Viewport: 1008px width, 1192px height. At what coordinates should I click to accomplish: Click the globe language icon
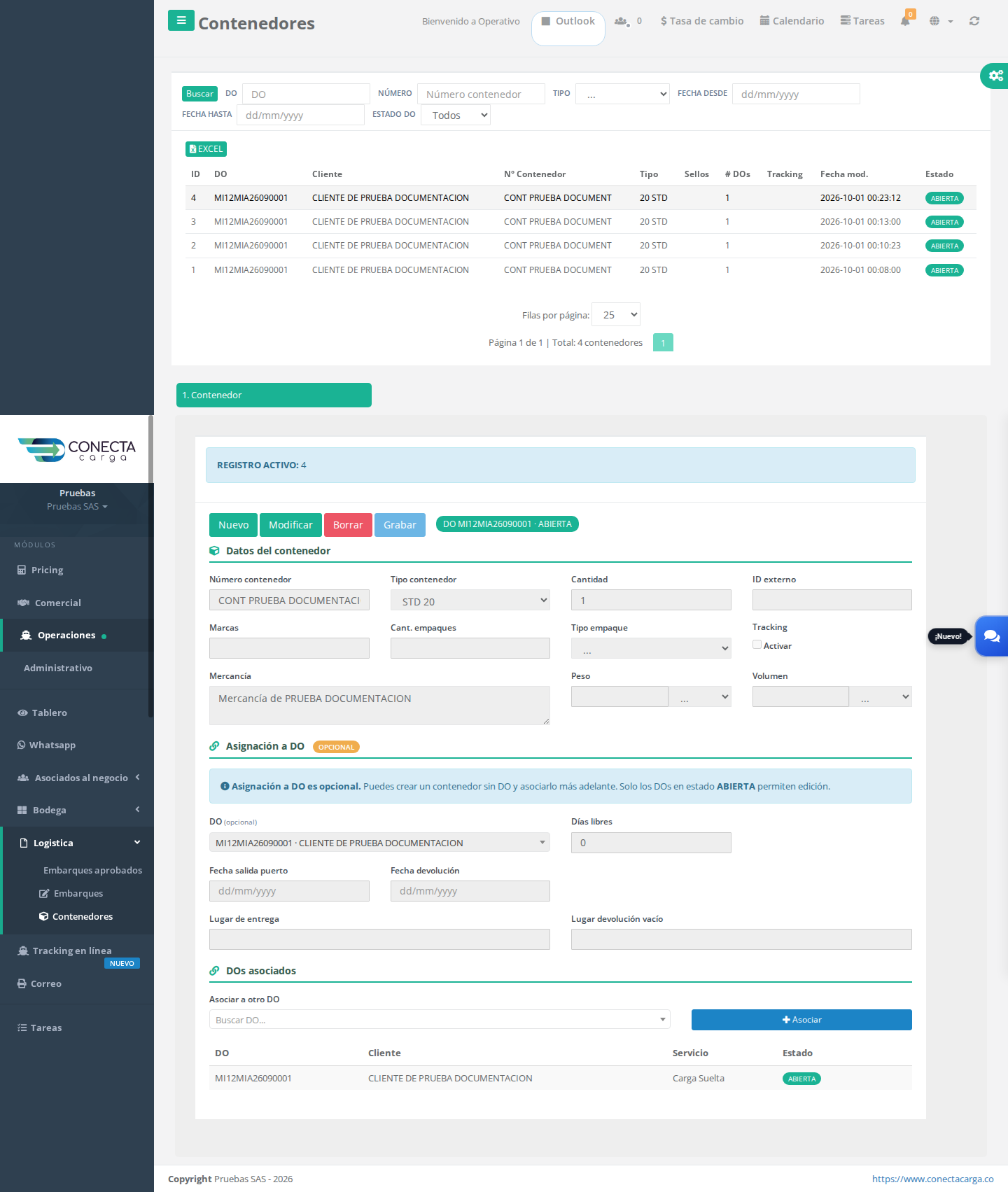tap(934, 21)
